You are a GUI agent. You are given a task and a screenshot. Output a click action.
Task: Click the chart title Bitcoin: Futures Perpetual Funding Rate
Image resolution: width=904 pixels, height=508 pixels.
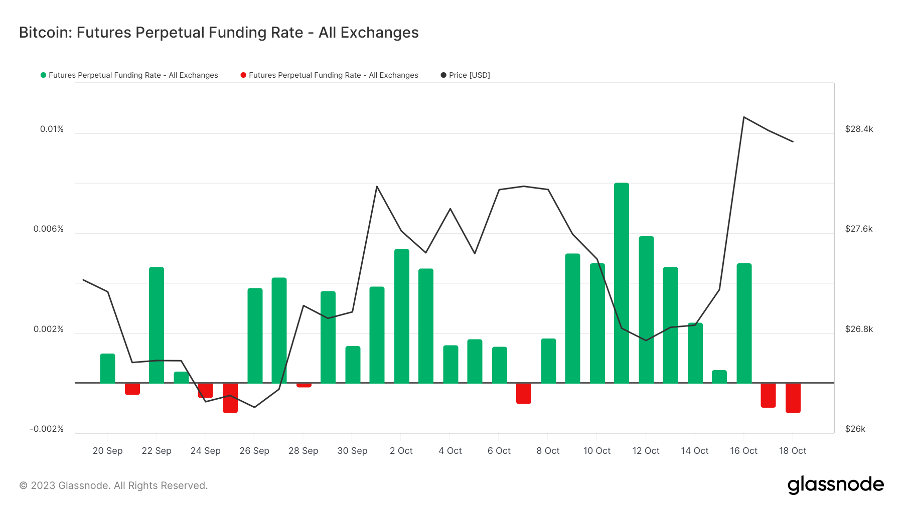pyautogui.click(x=219, y=33)
